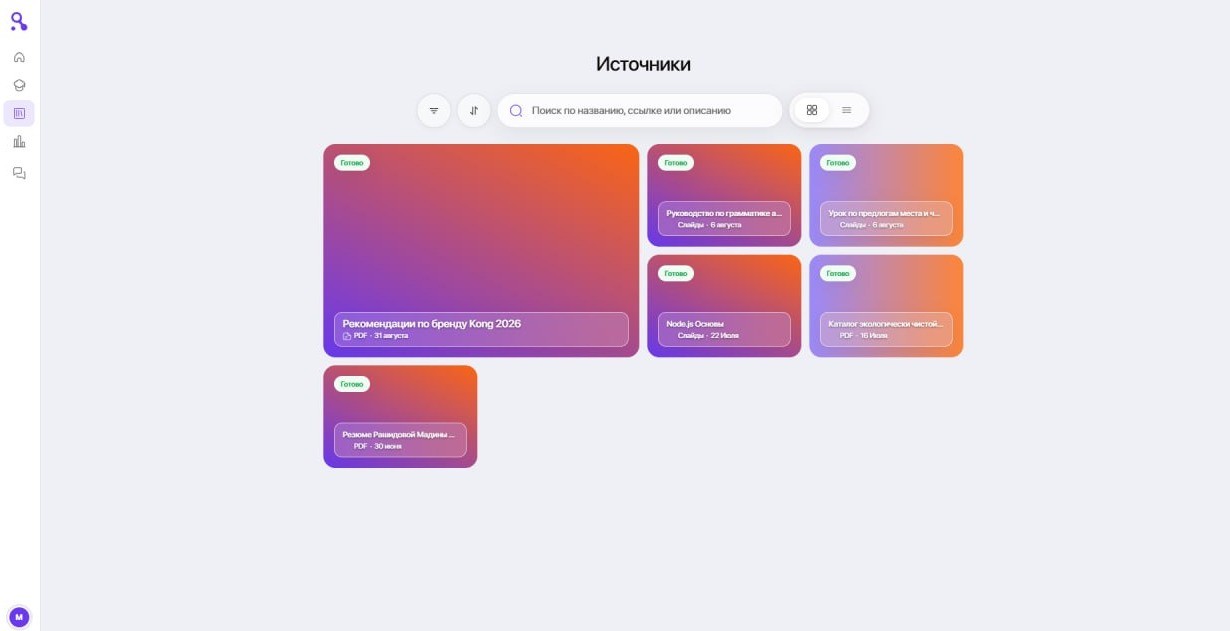Viewport: 1230px width, 631px height.
Task: Click the PDF file icon on Kong card
Action: tap(347, 336)
